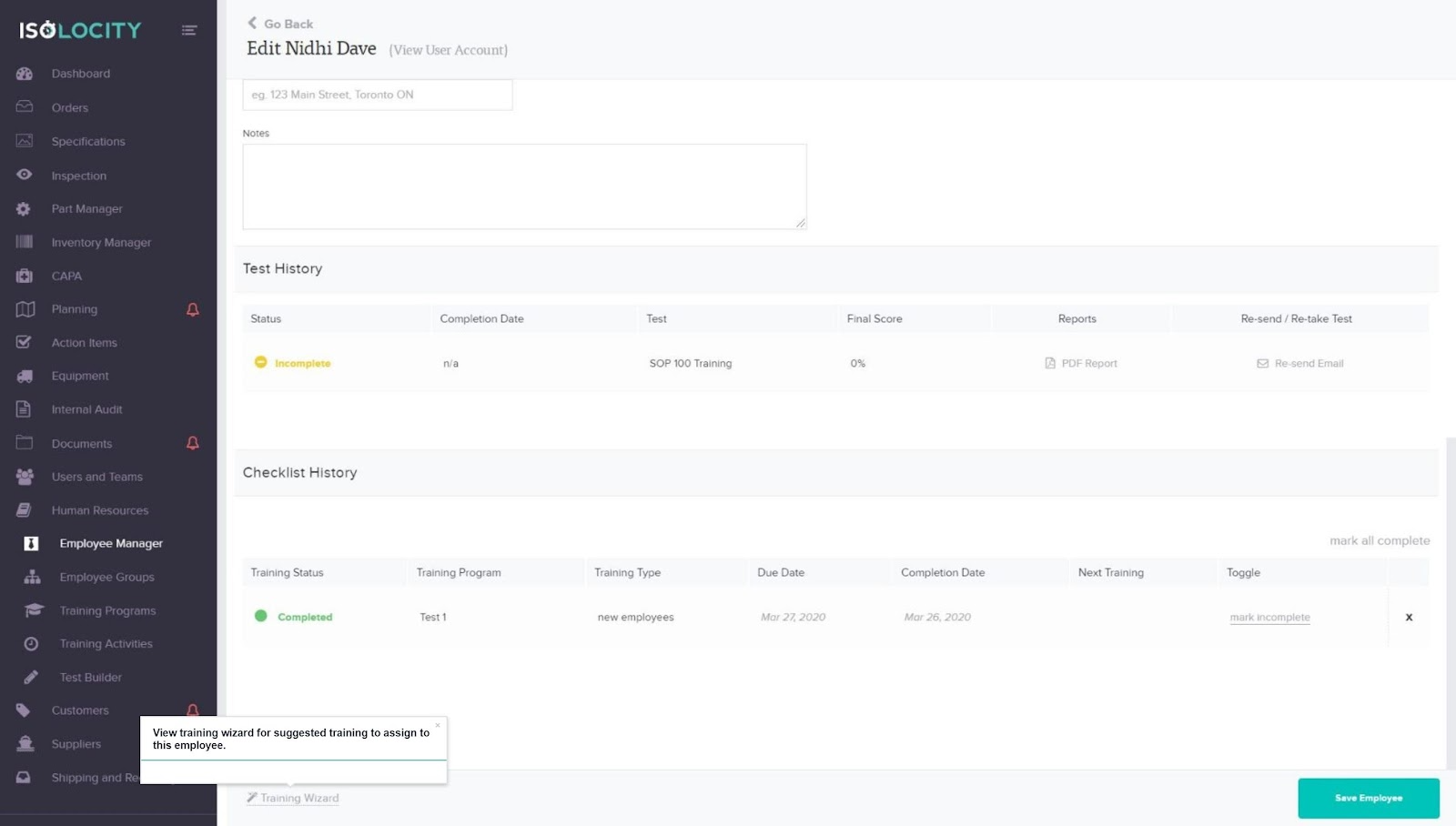Close the training wizard tooltip

(438, 725)
